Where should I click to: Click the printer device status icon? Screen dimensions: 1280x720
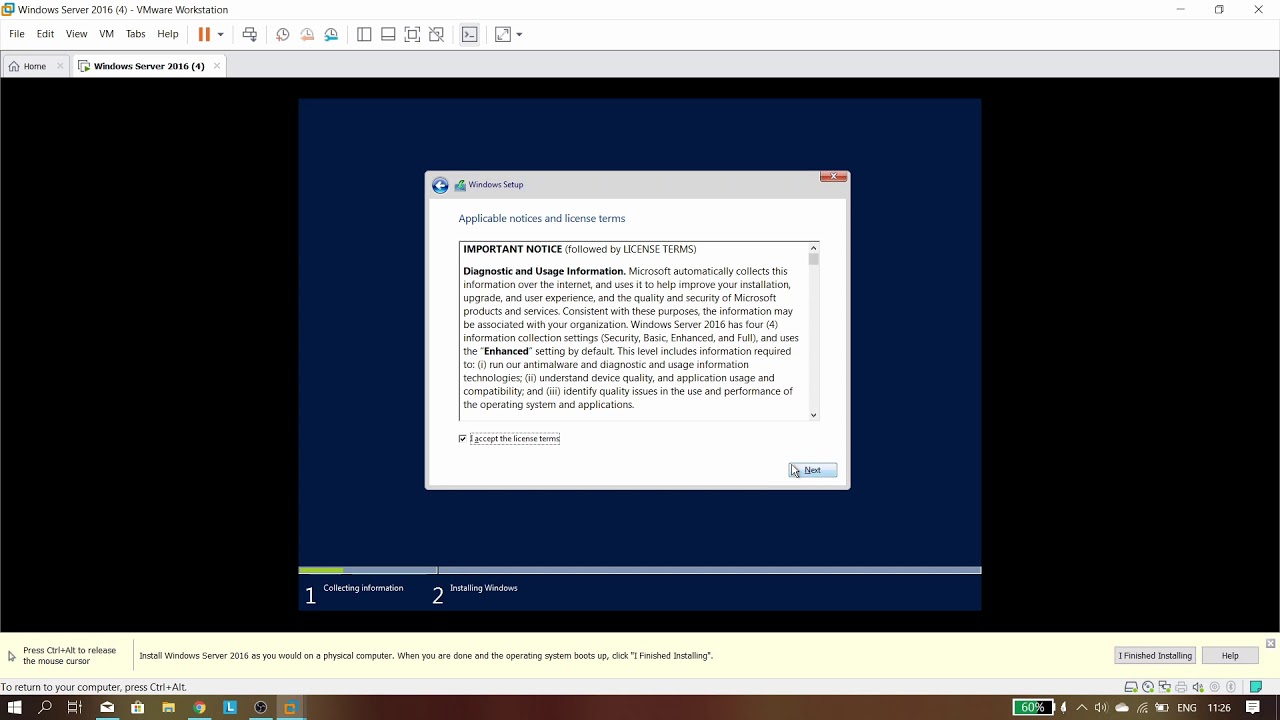tap(1181, 687)
